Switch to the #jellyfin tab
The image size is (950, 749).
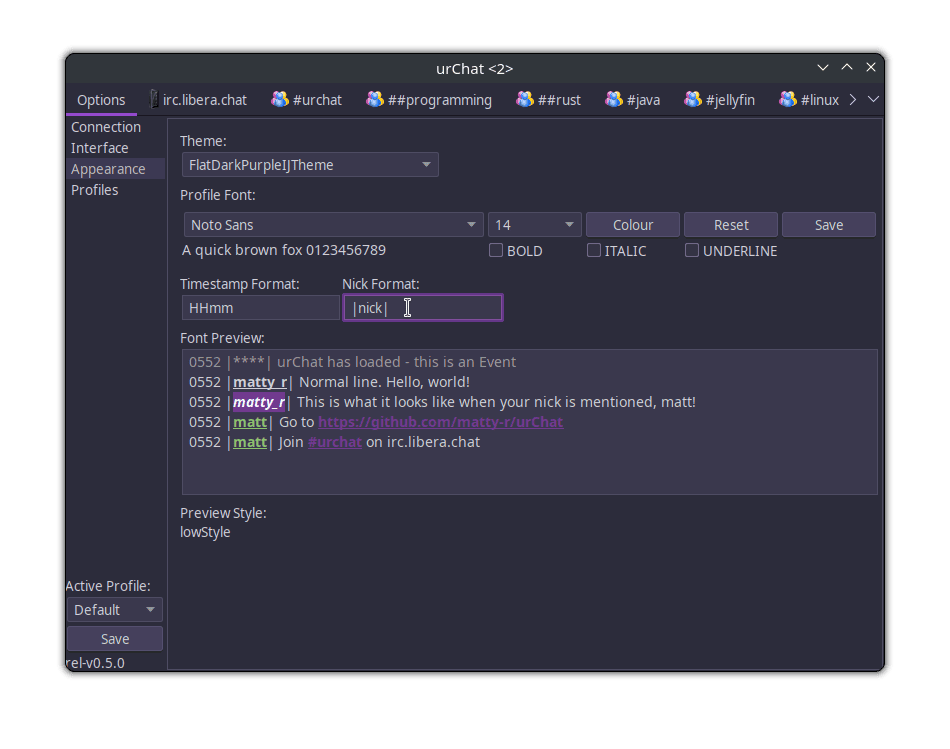720,100
